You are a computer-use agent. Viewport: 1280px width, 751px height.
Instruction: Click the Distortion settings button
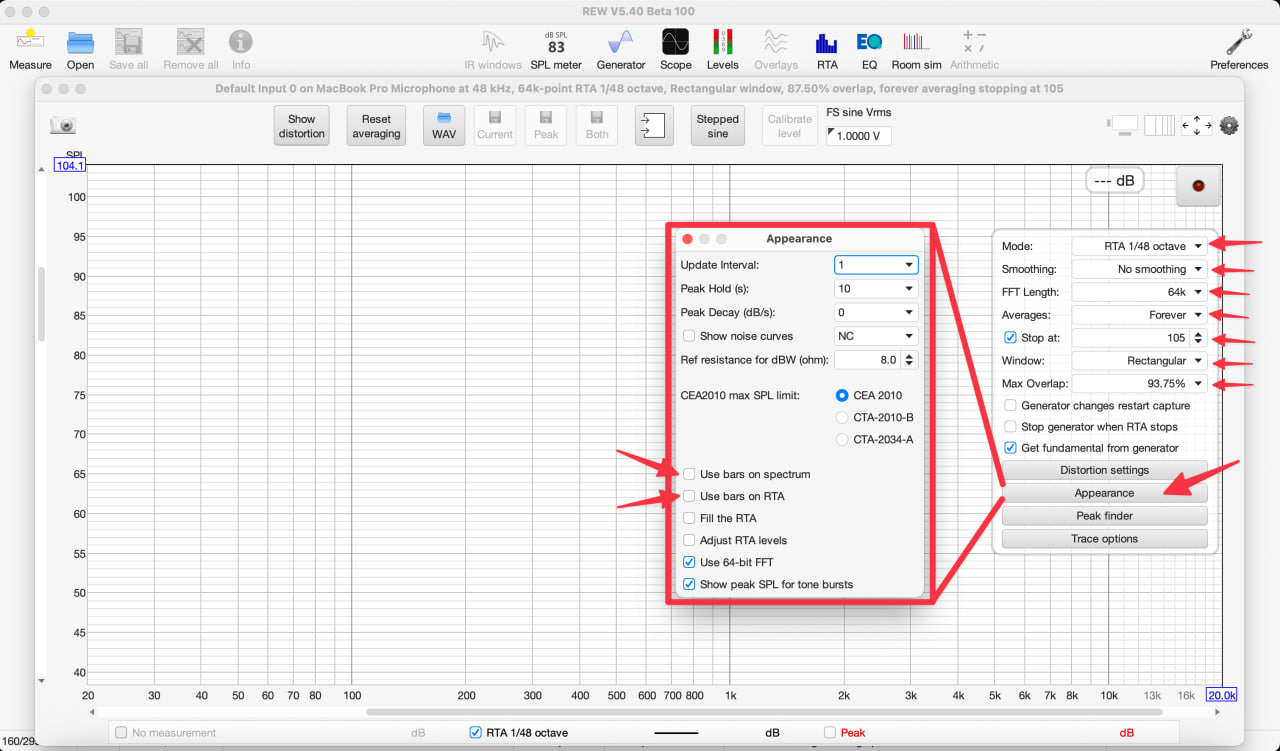coord(1104,470)
